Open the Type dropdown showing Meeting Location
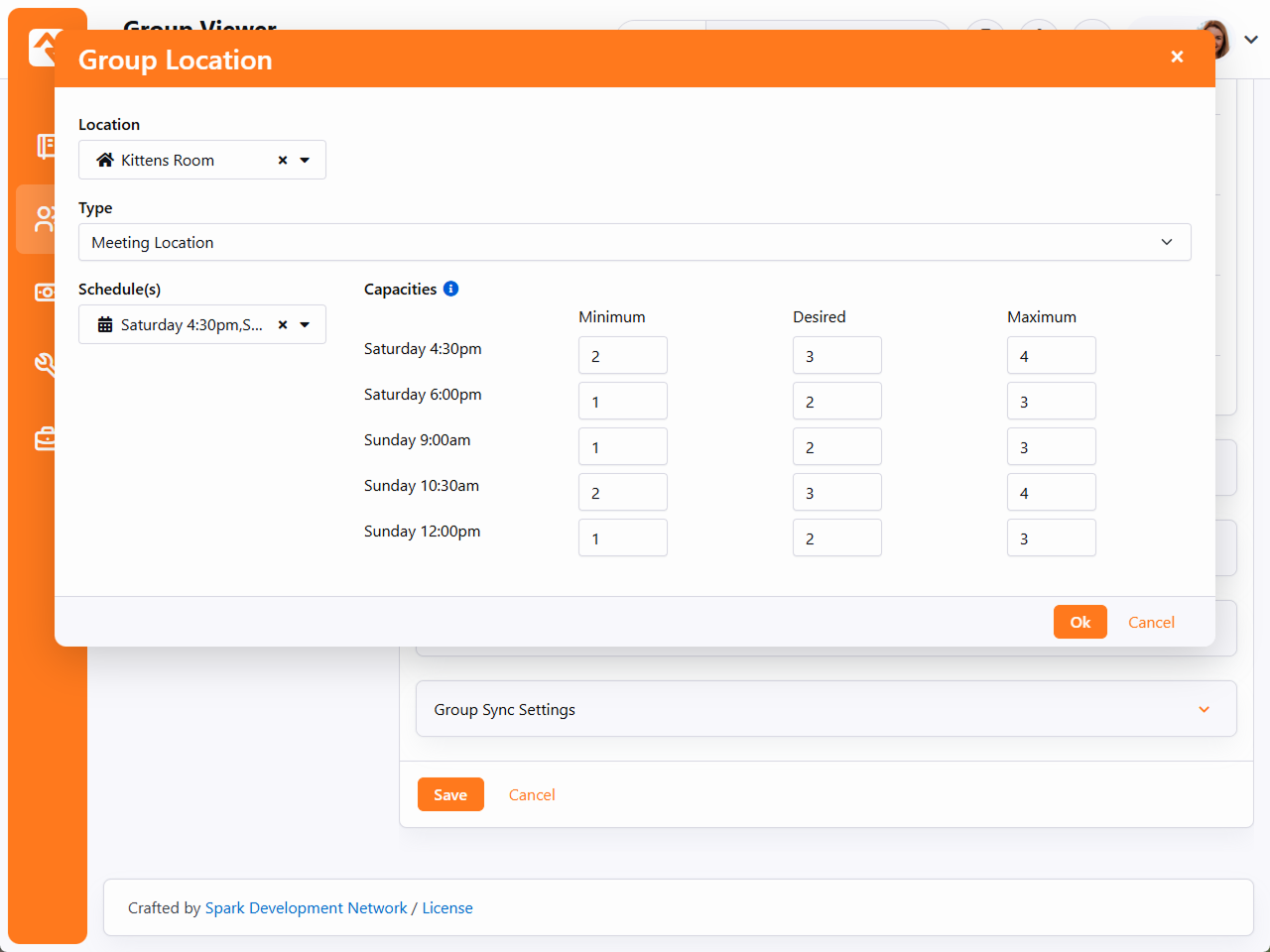This screenshot has width=1270, height=952. point(634,242)
